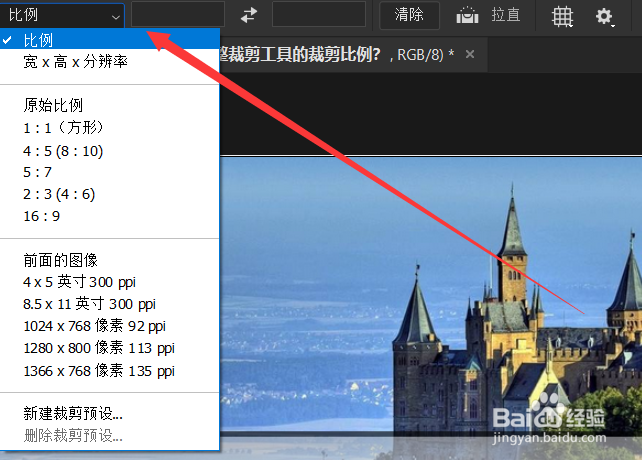Click the 拉直 label button
Image resolution: width=642 pixels, height=460 pixels.
(506, 15)
